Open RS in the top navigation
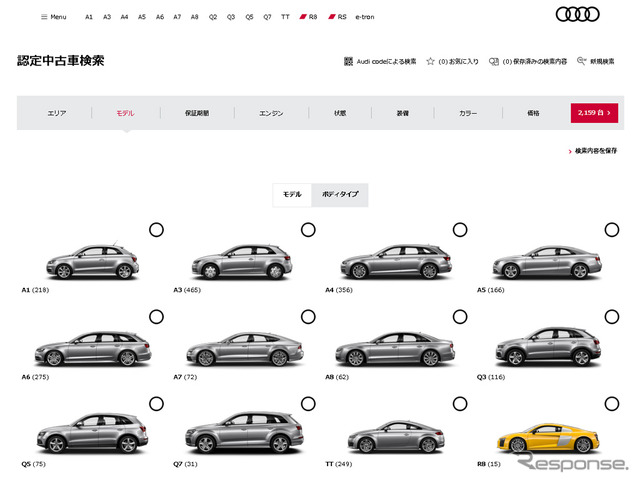The width and height of the screenshot is (640, 483). 338,17
